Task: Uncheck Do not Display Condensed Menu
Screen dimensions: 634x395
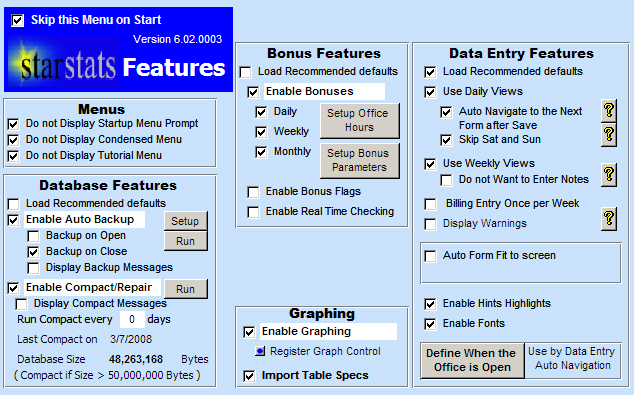Action: coord(13,140)
